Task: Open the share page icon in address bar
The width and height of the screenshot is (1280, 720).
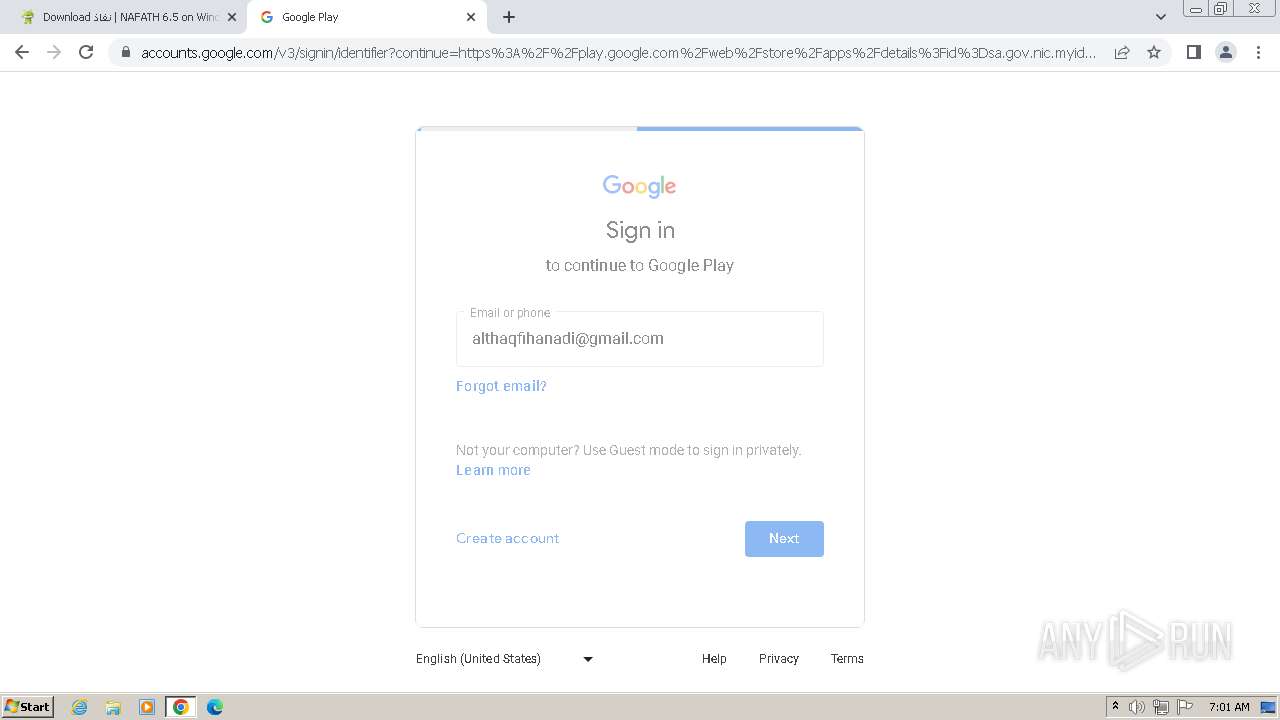Action: (x=1122, y=52)
